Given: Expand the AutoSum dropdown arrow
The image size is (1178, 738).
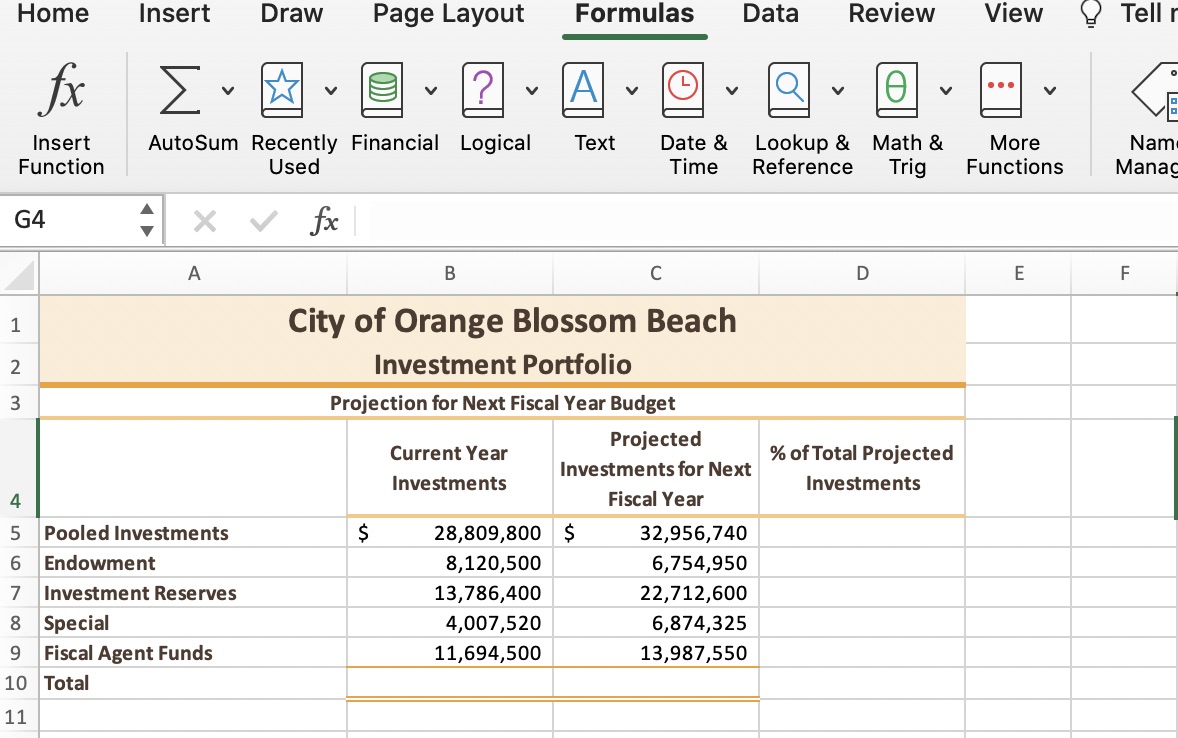Looking at the screenshot, I should (227, 90).
